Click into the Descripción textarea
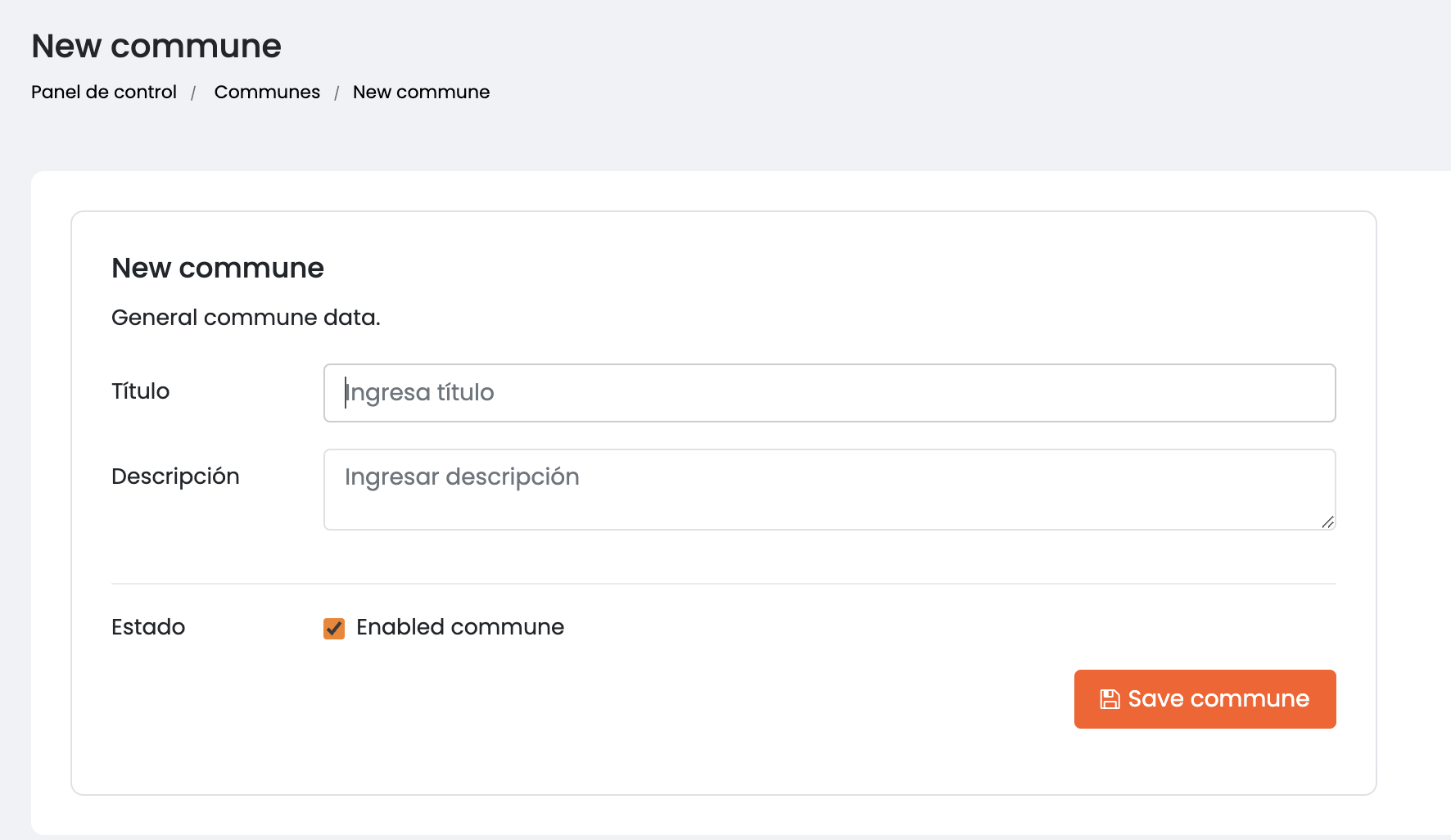Viewport: 1451px width, 840px height. click(x=829, y=490)
